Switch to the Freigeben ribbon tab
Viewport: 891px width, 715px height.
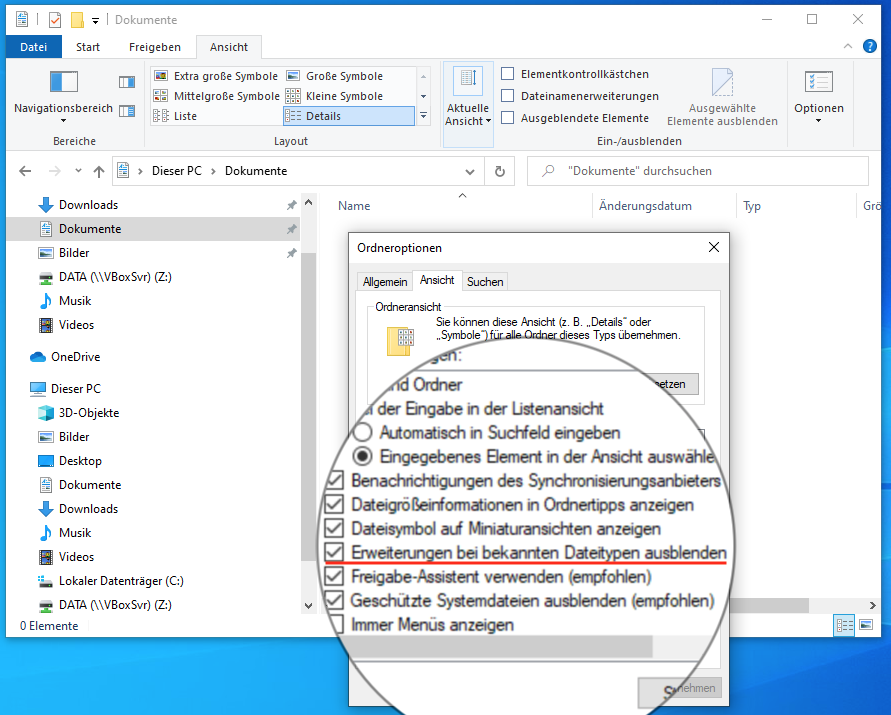tap(155, 47)
